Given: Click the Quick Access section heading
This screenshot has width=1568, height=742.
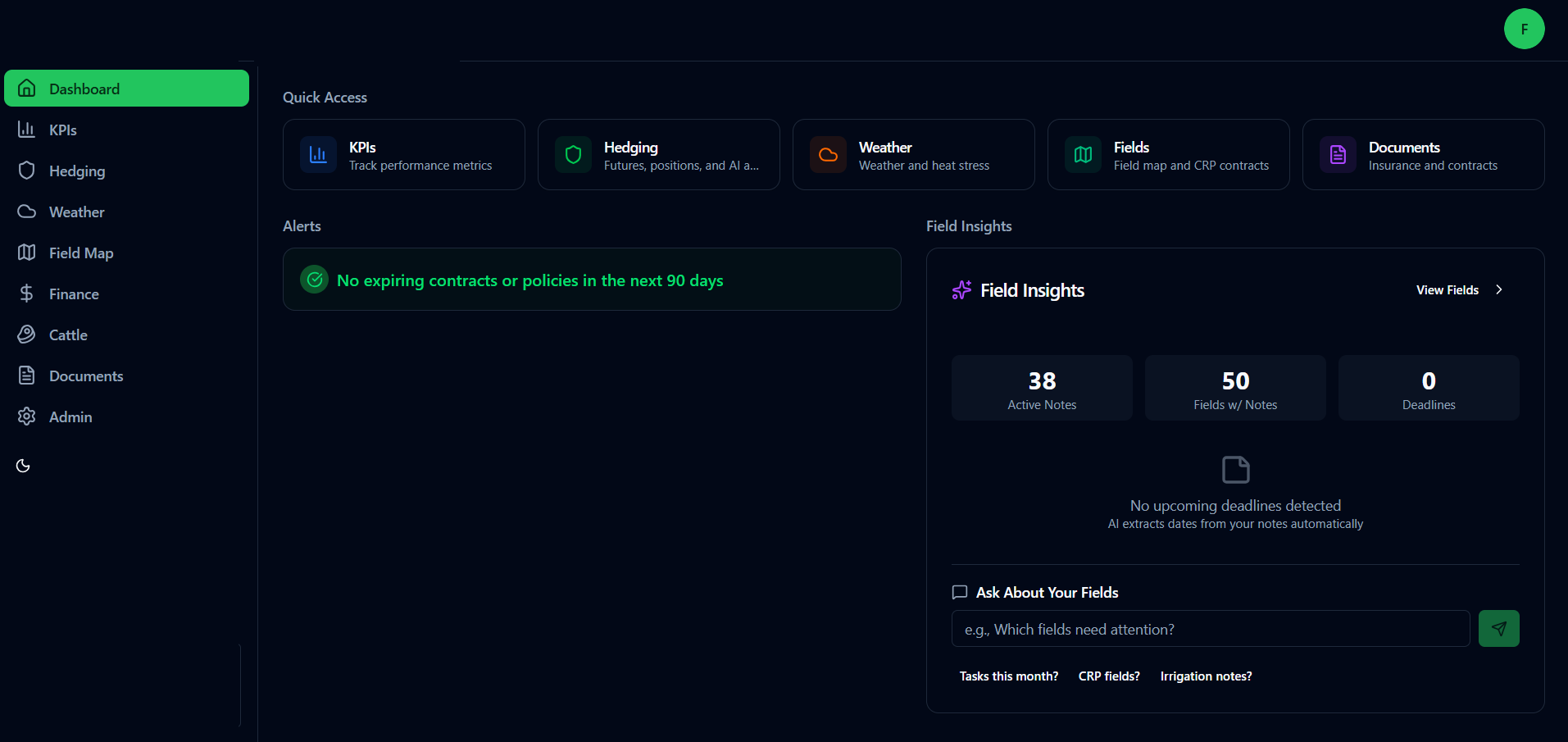Looking at the screenshot, I should coord(325,97).
